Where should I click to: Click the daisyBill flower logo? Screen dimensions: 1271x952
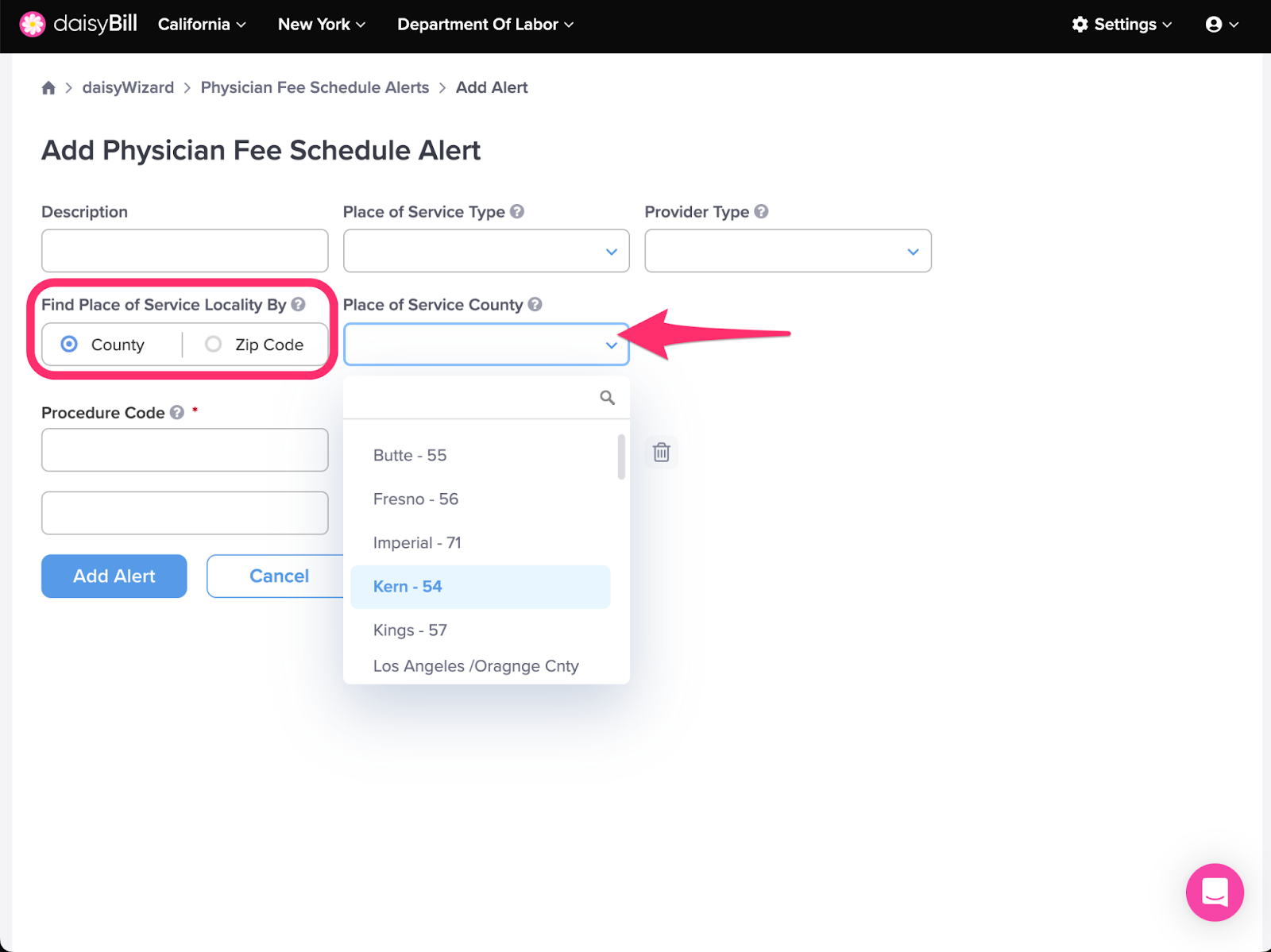[33, 25]
